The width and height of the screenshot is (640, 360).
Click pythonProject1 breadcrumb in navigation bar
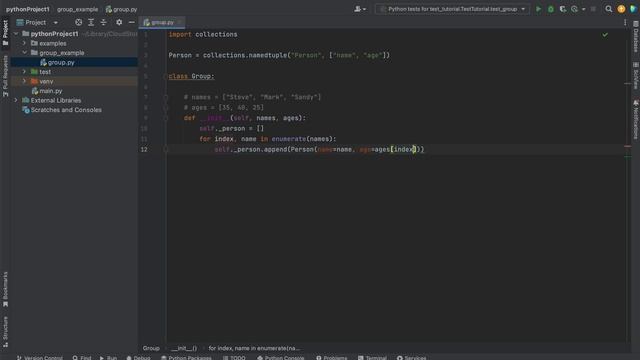click(x=27, y=9)
